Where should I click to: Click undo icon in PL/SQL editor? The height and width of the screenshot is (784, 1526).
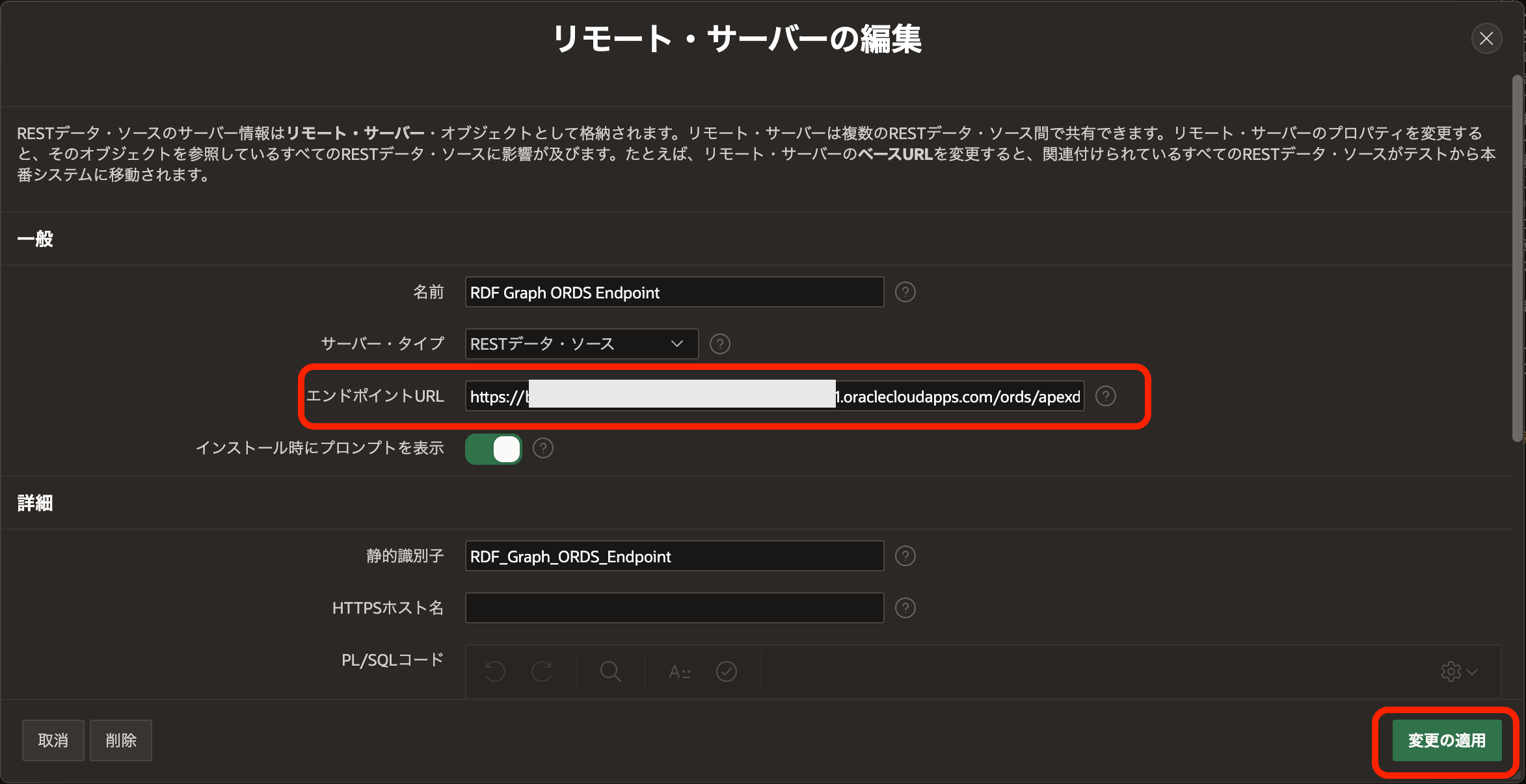pyautogui.click(x=495, y=672)
